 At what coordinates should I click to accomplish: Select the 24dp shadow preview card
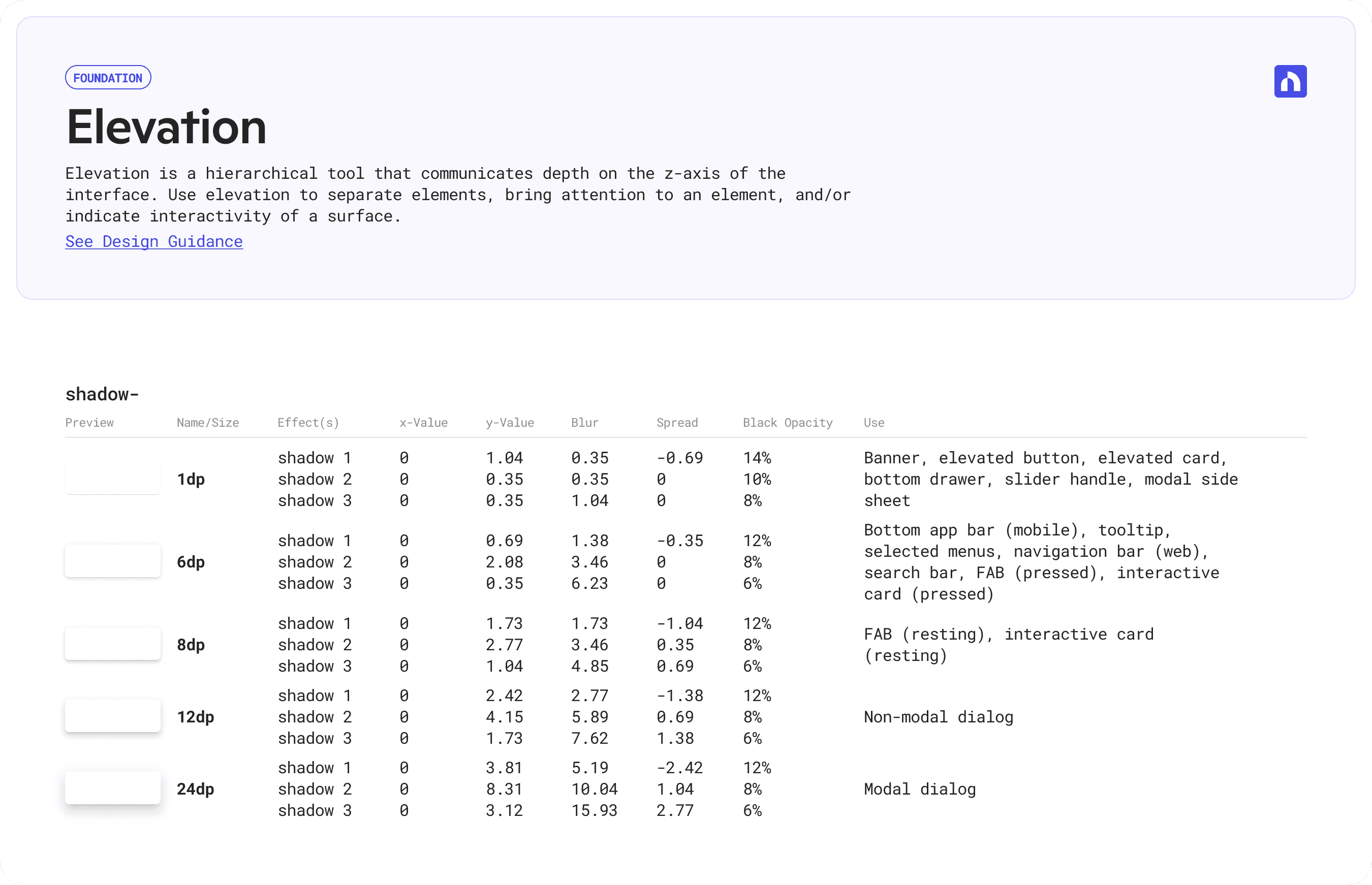113,788
